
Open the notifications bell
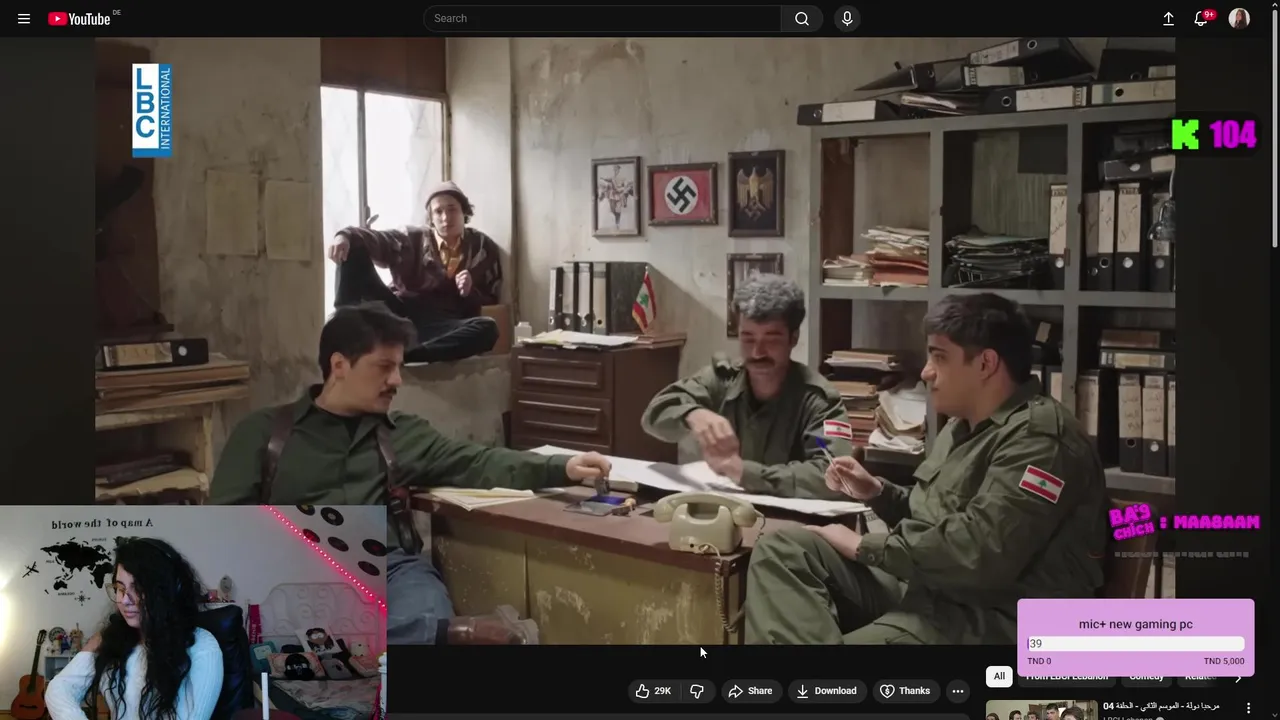pos(1202,18)
